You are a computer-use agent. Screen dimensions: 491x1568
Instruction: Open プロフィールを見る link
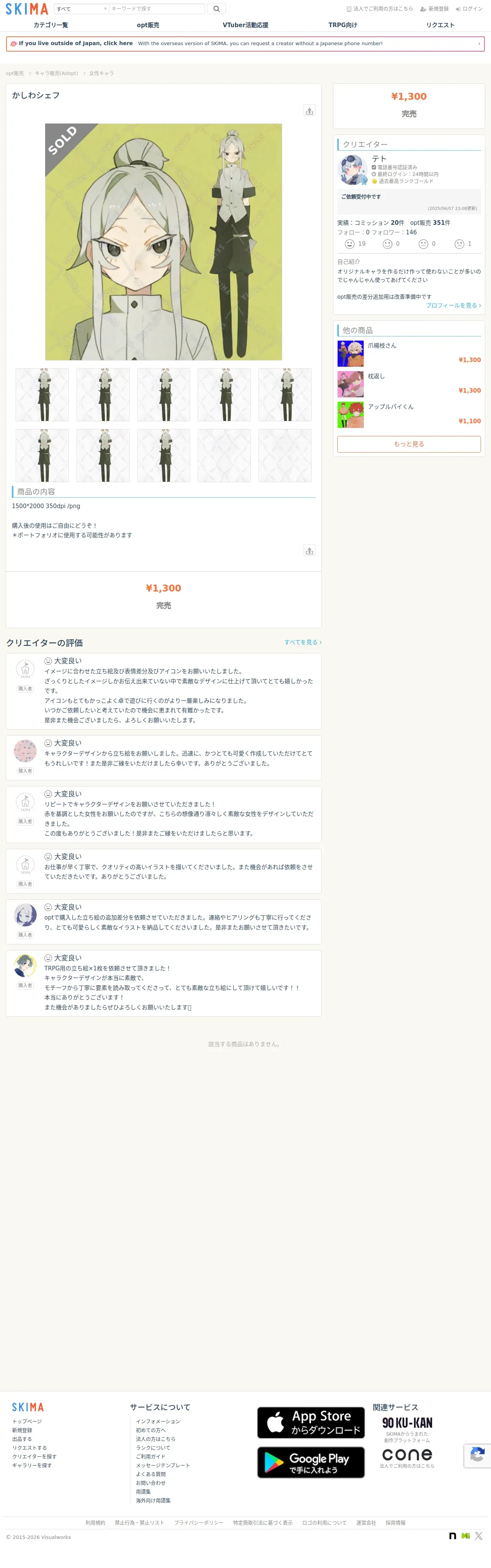click(x=453, y=305)
